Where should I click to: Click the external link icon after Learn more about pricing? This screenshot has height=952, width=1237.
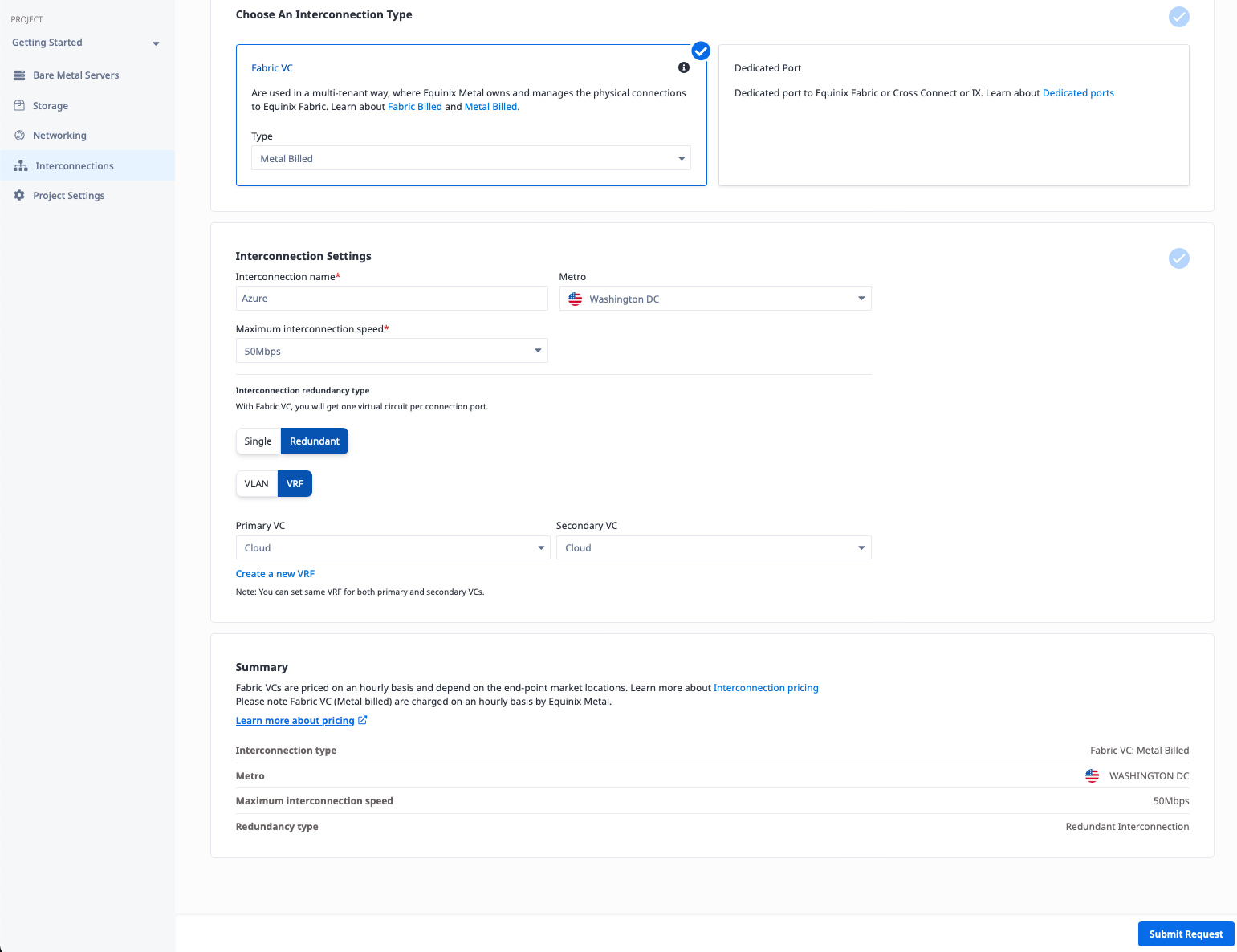(363, 720)
